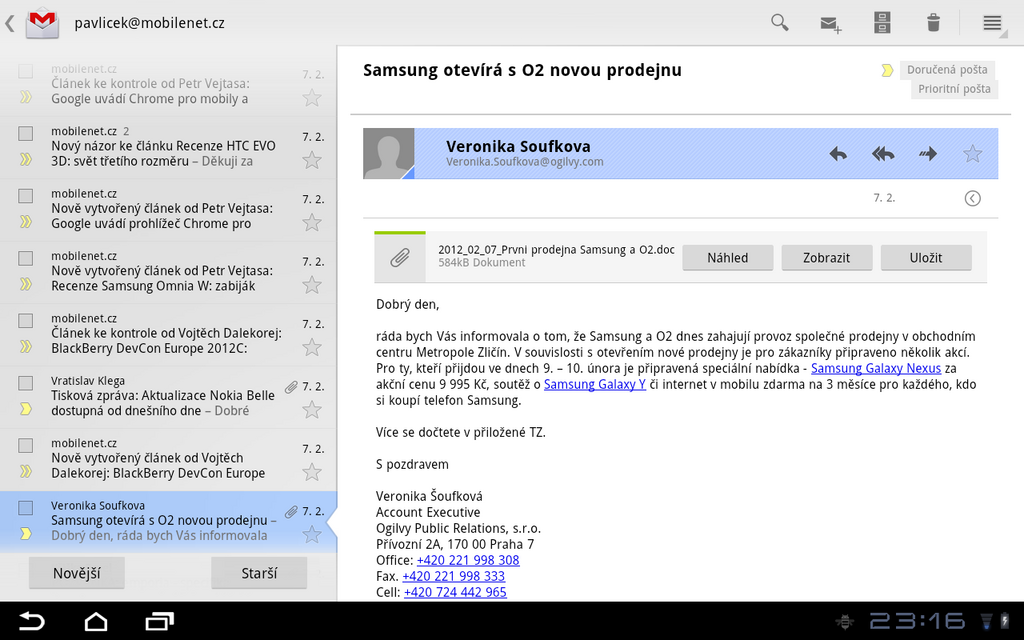
Task: Click the attachment paperclip icon
Action: [x=399, y=256]
